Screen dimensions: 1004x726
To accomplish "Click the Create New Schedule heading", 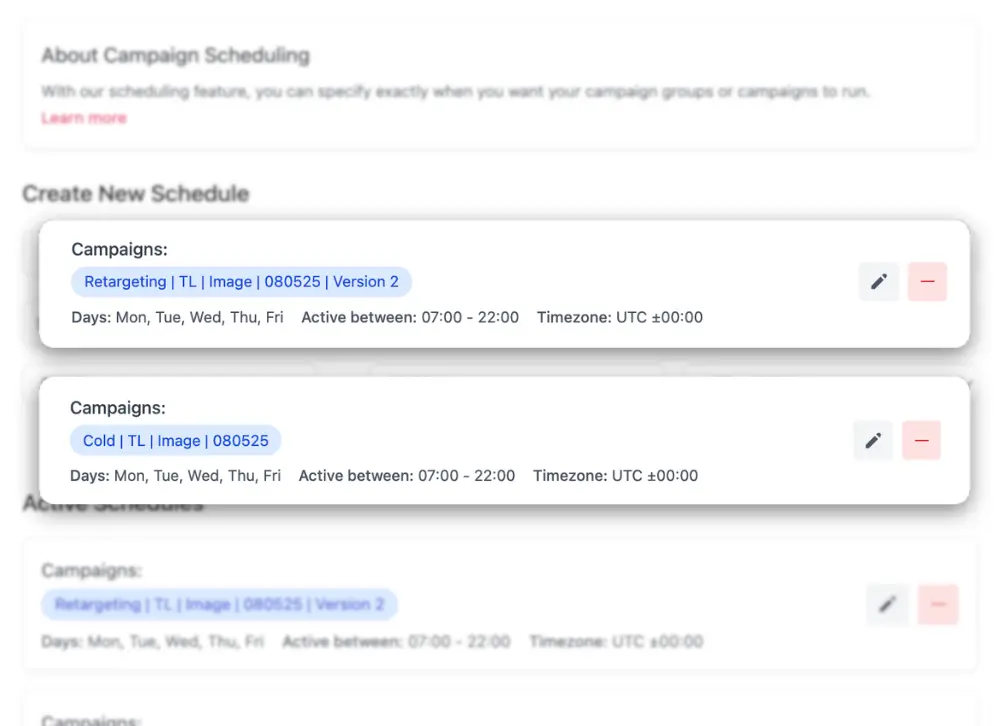I will pyautogui.click(x=136, y=194).
